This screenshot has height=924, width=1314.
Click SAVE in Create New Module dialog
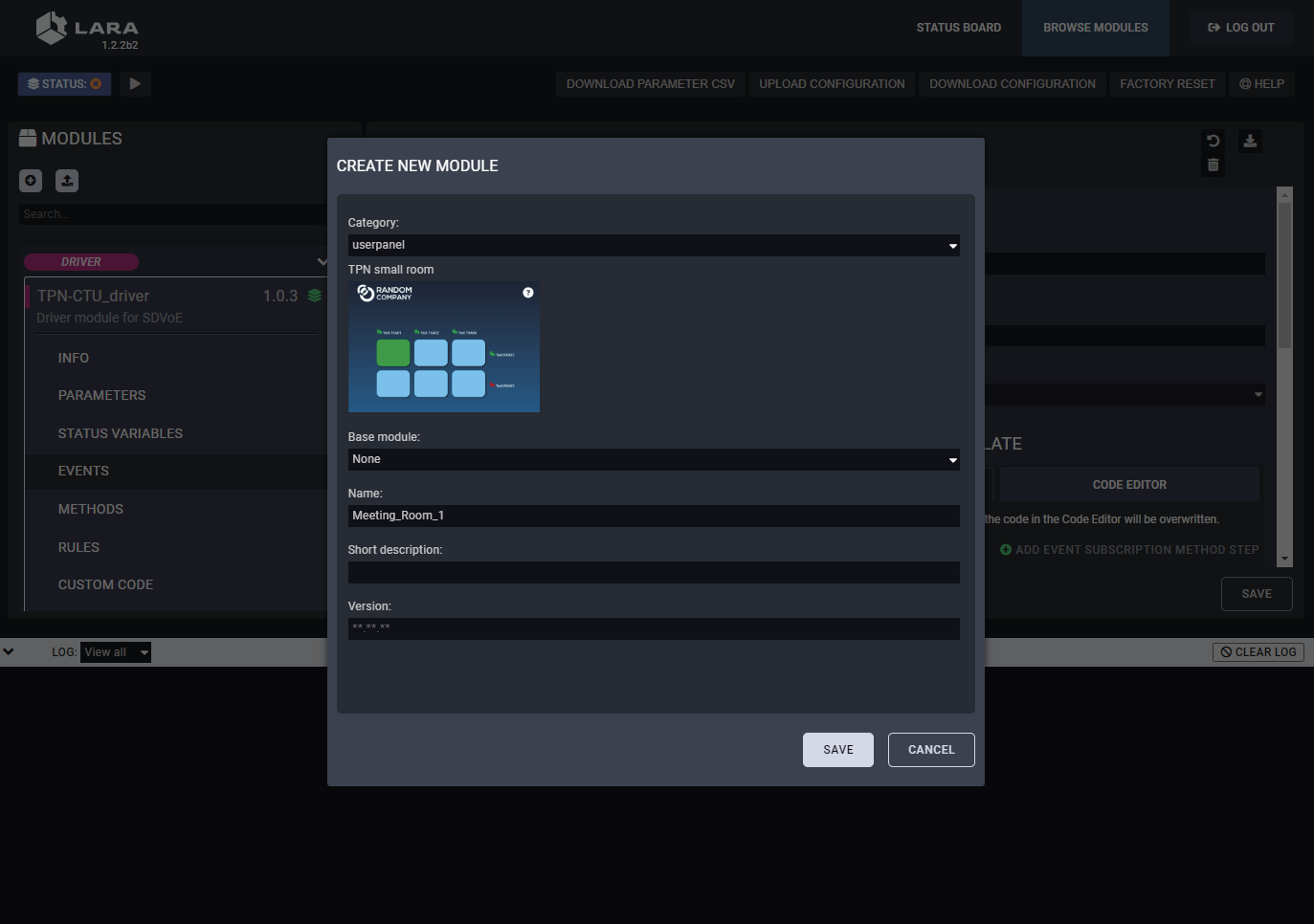point(837,750)
